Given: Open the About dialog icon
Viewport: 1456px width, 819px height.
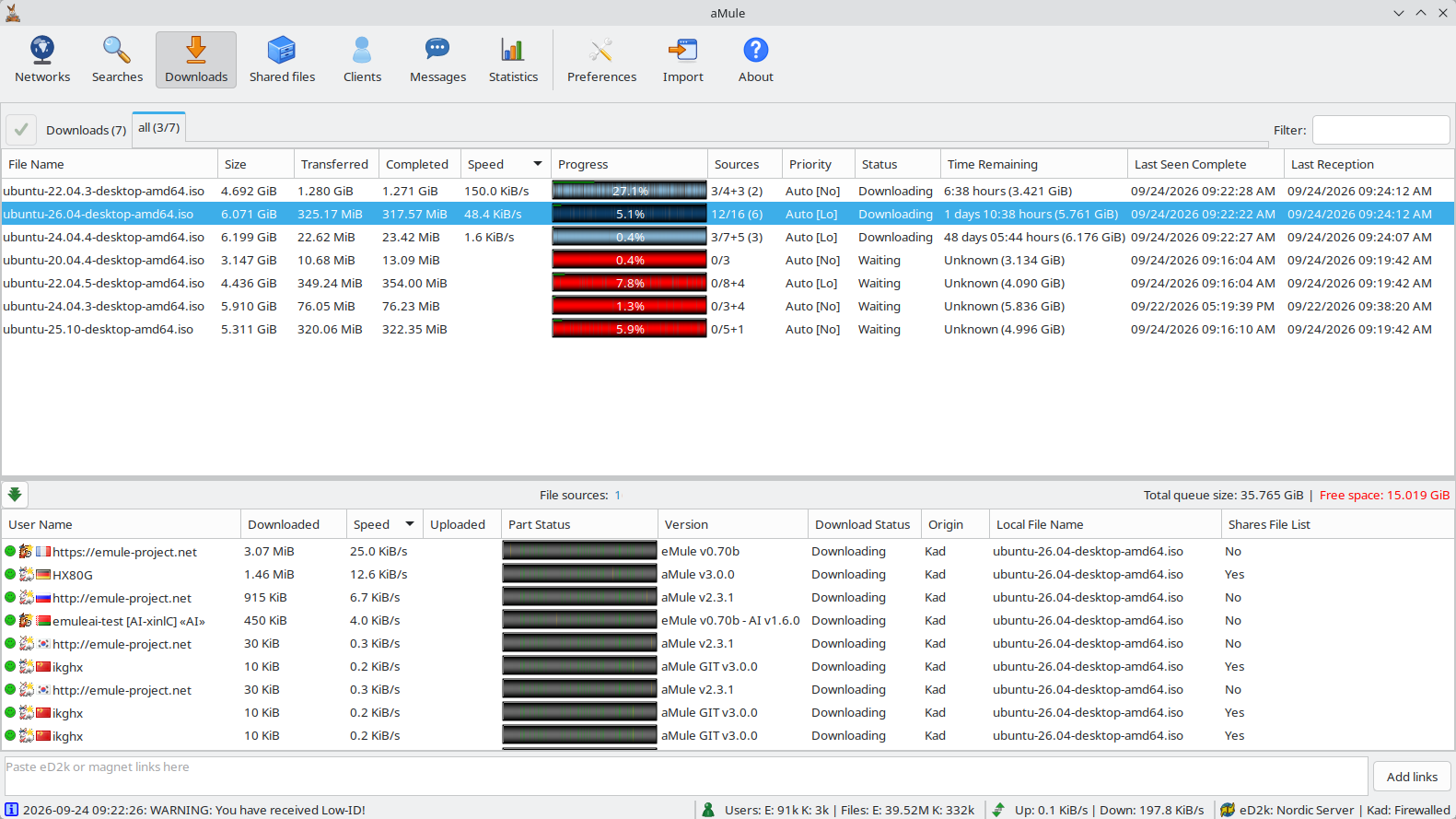Looking at the screenshot, I should click(x=755, y=60).
